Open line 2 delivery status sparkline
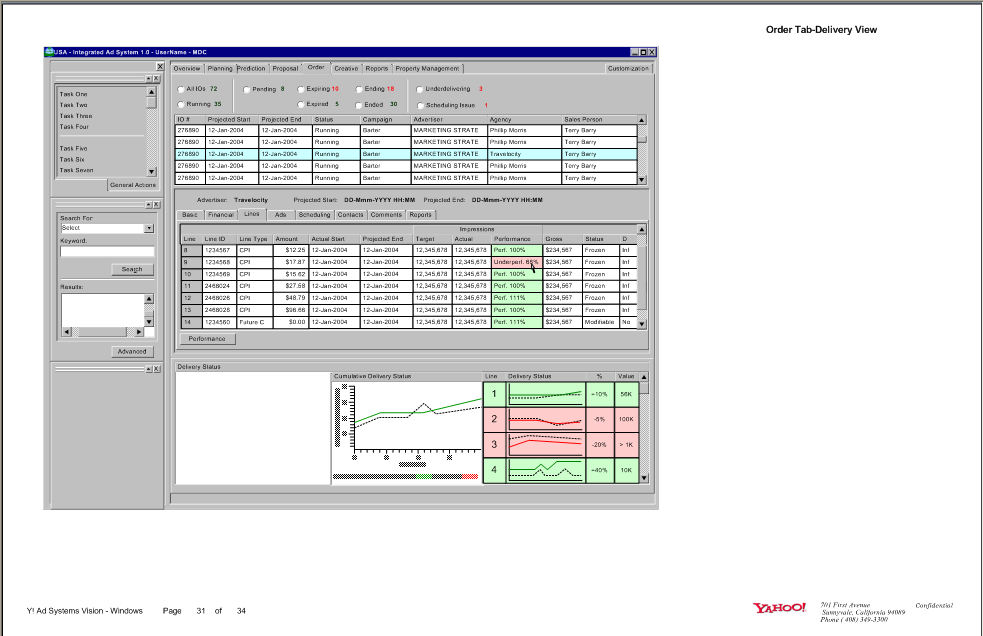The height and width of the screenshot is (636, 983). pyautogui.click(x=545, y=419)
